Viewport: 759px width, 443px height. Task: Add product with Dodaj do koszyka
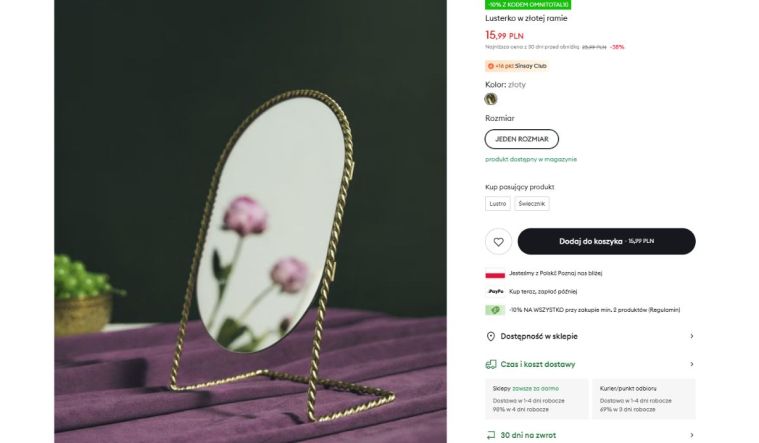click(607, 241)
